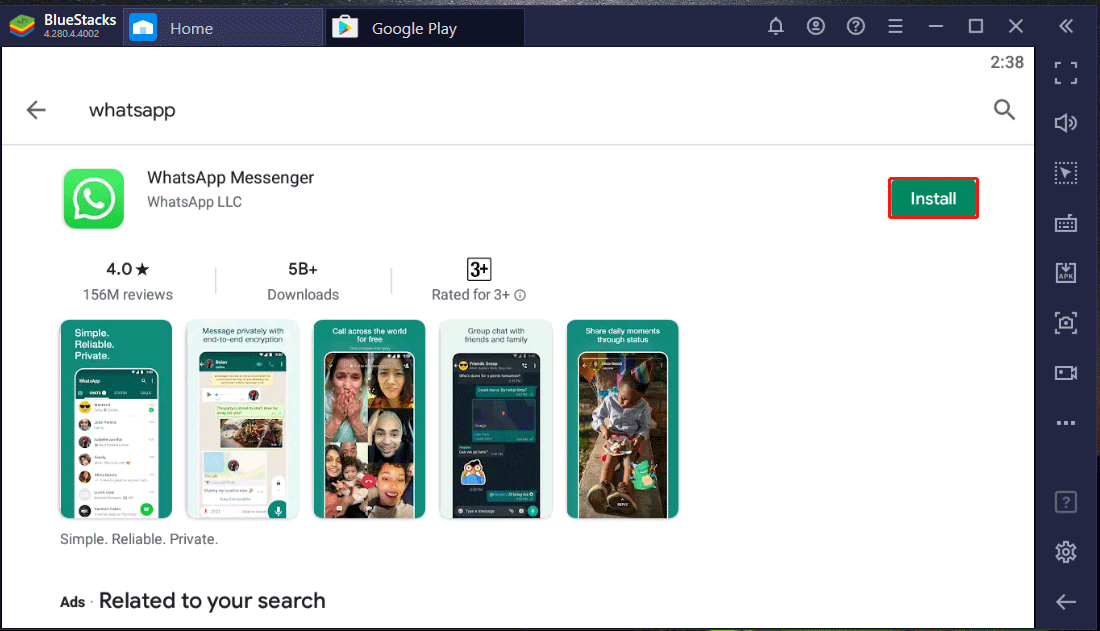
Task: Open the BlueStacks hamburger menu
Action: [x=895, y=27]
